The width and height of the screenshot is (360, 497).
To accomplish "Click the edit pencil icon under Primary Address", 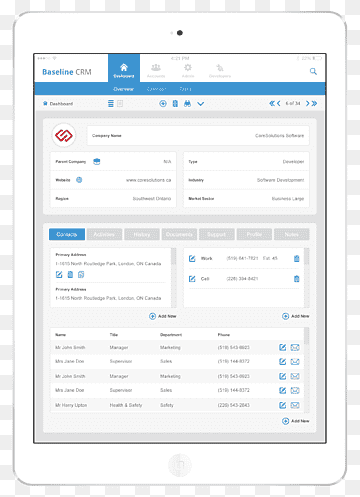I will pos(59,275).
